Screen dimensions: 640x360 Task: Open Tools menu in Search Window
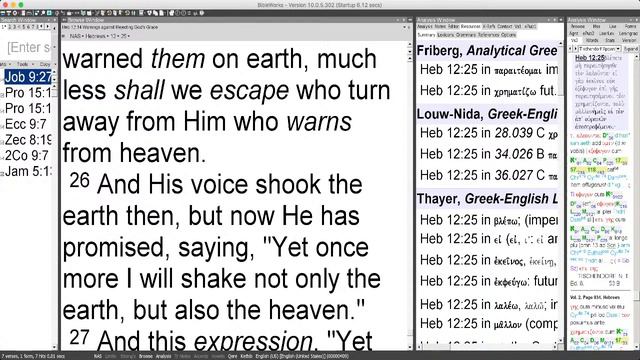tap(22, 64)
